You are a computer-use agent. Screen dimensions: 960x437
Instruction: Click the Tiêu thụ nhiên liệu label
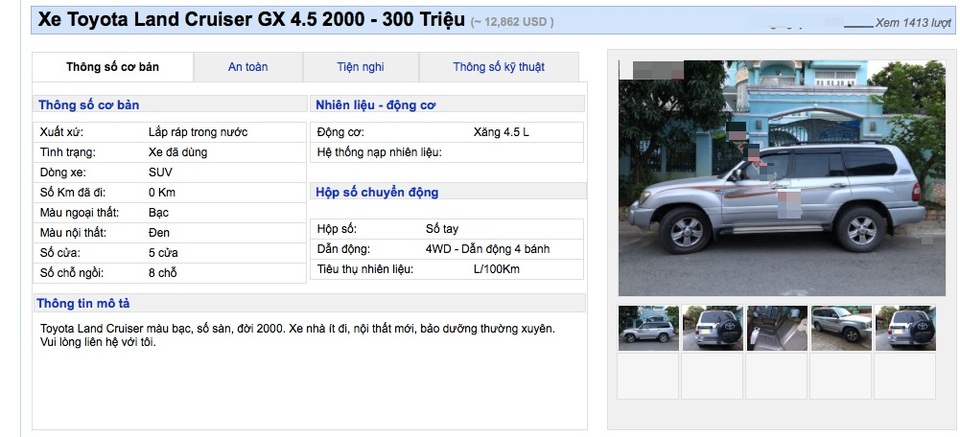coord(365,269)
